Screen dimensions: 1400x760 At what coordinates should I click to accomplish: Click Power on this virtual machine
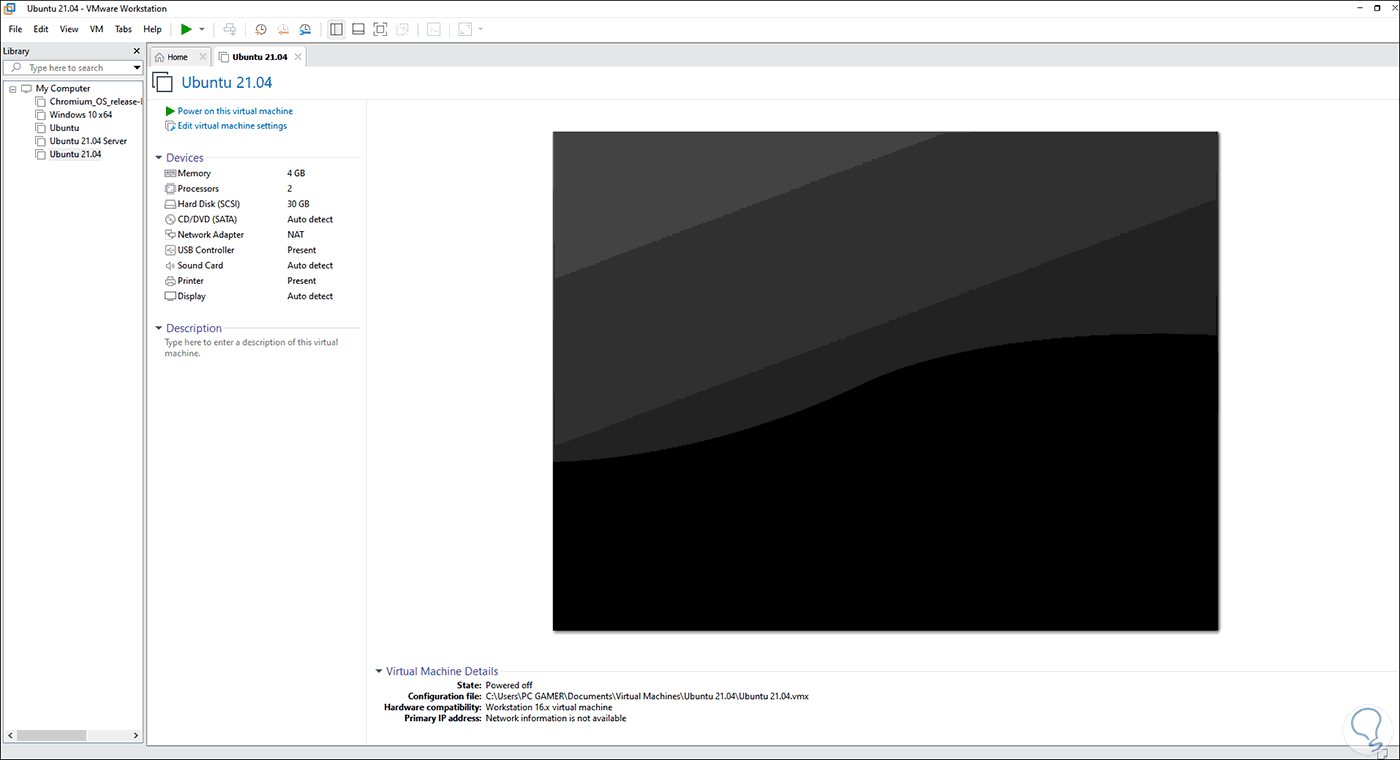tap(235, 111)
